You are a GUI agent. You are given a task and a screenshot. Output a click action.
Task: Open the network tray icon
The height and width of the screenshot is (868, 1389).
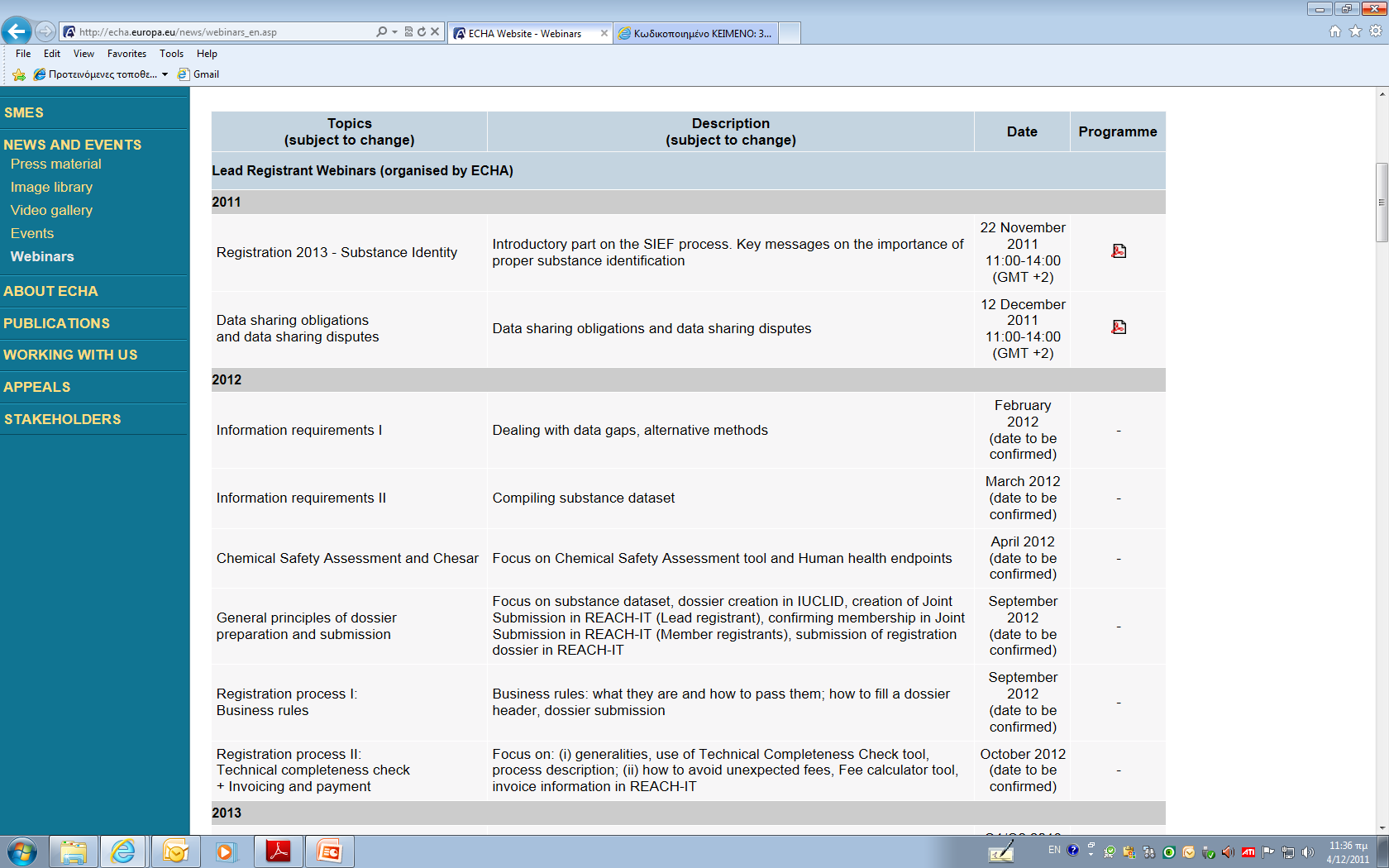coord(1288,852)
